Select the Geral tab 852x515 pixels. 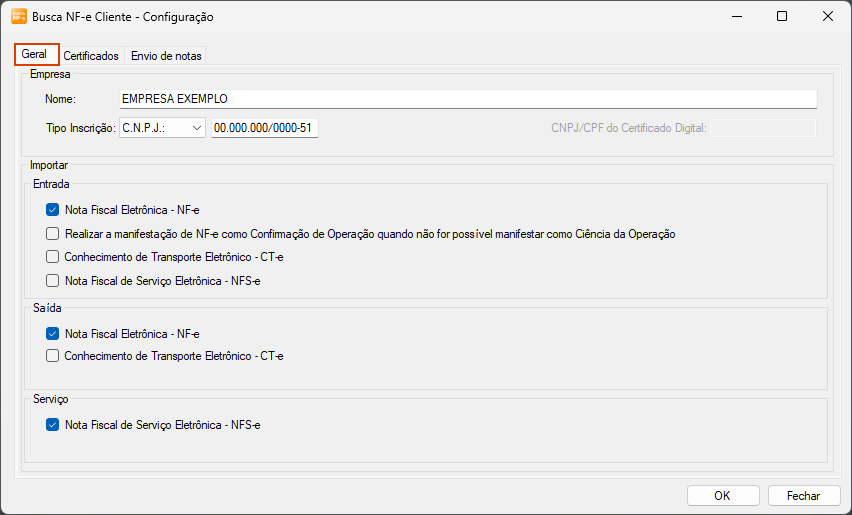(36, 54)
